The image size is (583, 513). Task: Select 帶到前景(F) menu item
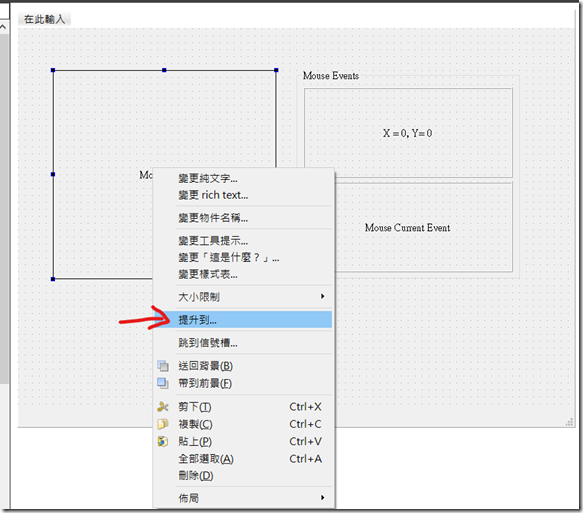[244, 383]
